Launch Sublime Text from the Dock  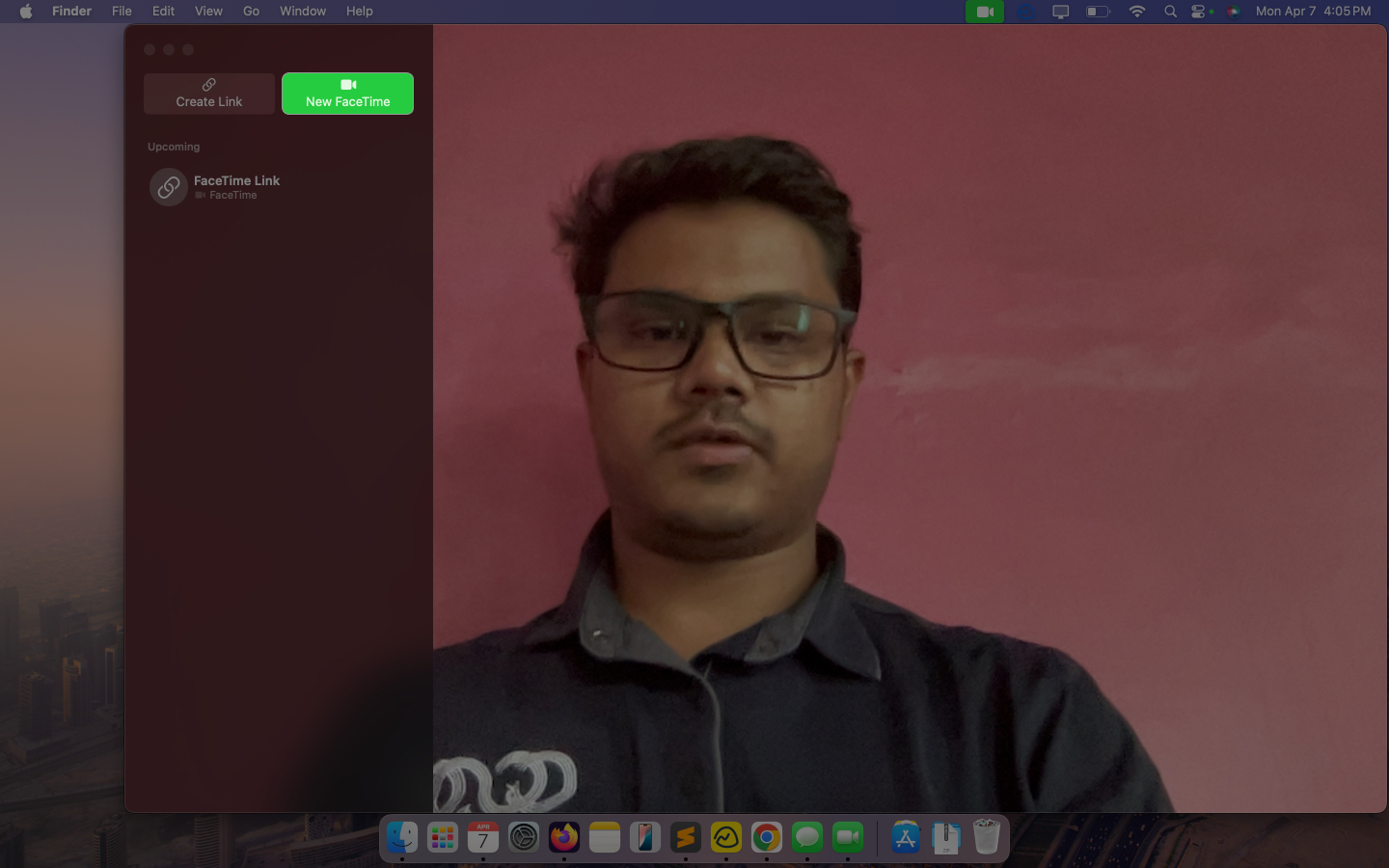coord(685,837)
